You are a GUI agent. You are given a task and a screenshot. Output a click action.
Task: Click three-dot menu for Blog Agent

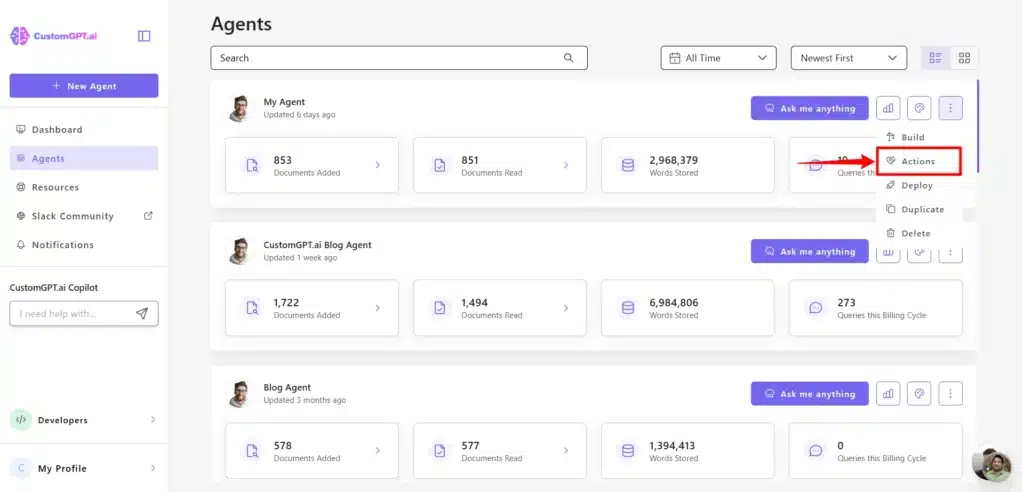click(951, 394)
